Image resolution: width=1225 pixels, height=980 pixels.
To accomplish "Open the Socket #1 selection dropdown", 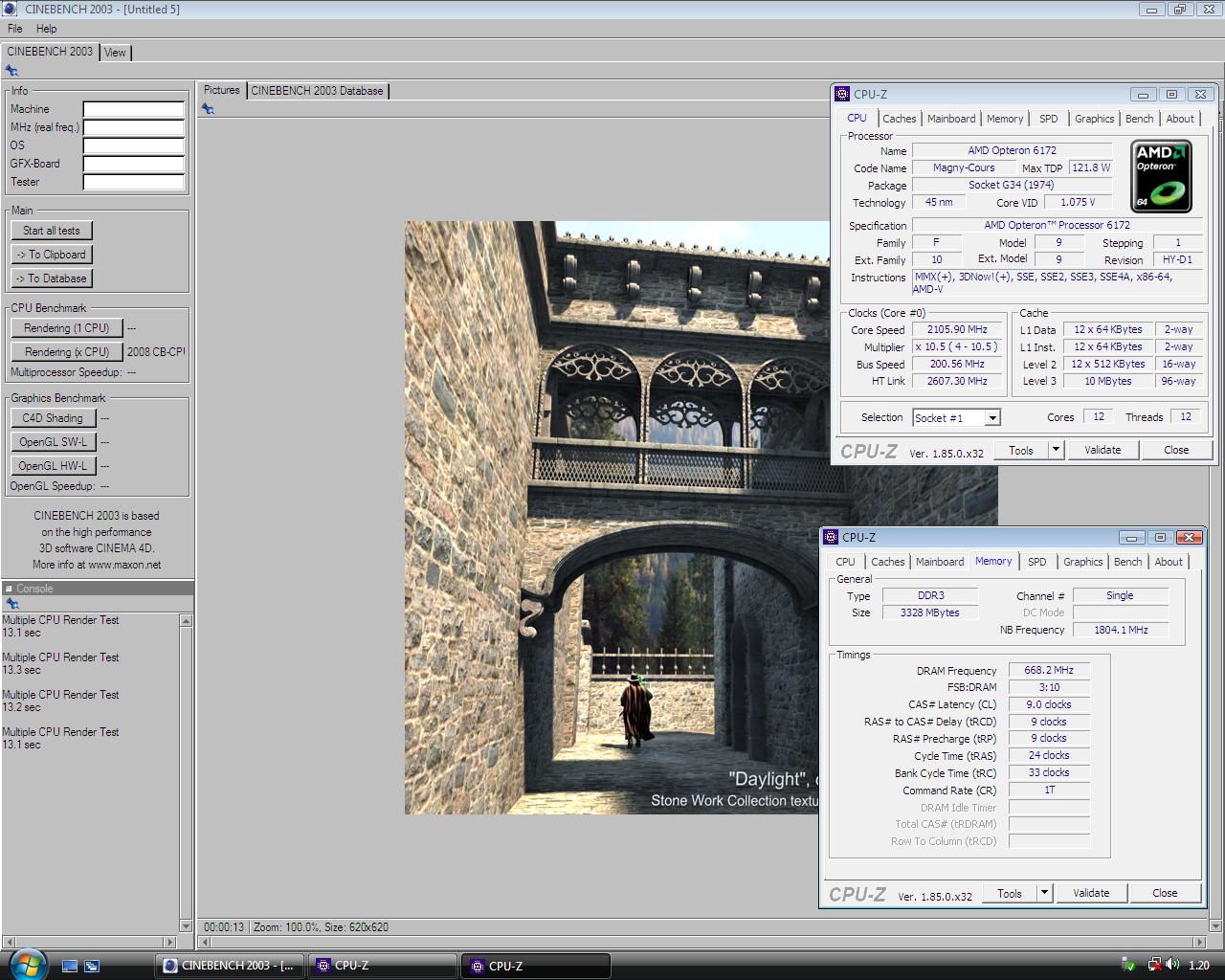I will click(992, 417).
